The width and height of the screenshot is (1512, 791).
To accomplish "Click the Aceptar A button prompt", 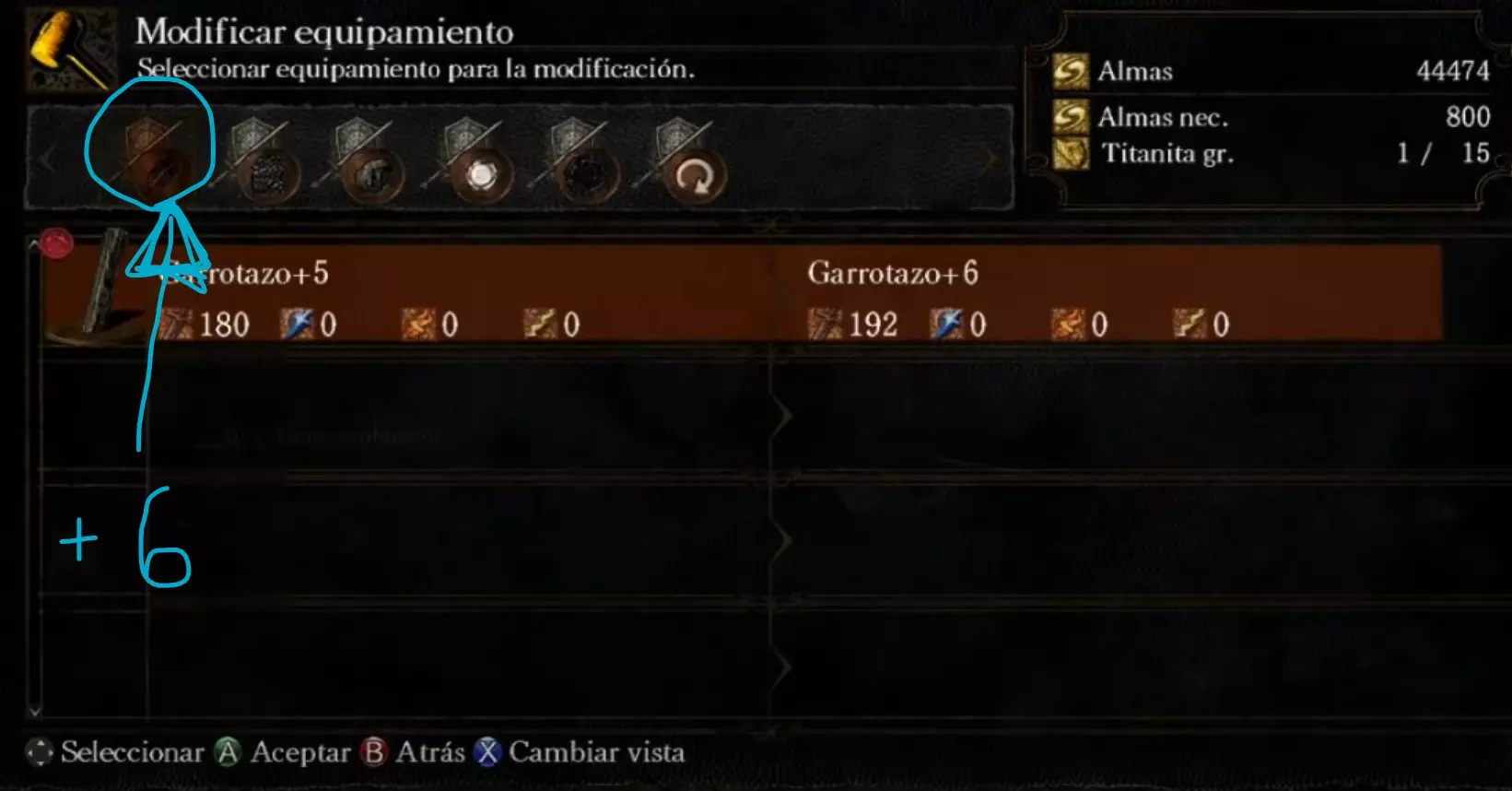I will [282, 752].
